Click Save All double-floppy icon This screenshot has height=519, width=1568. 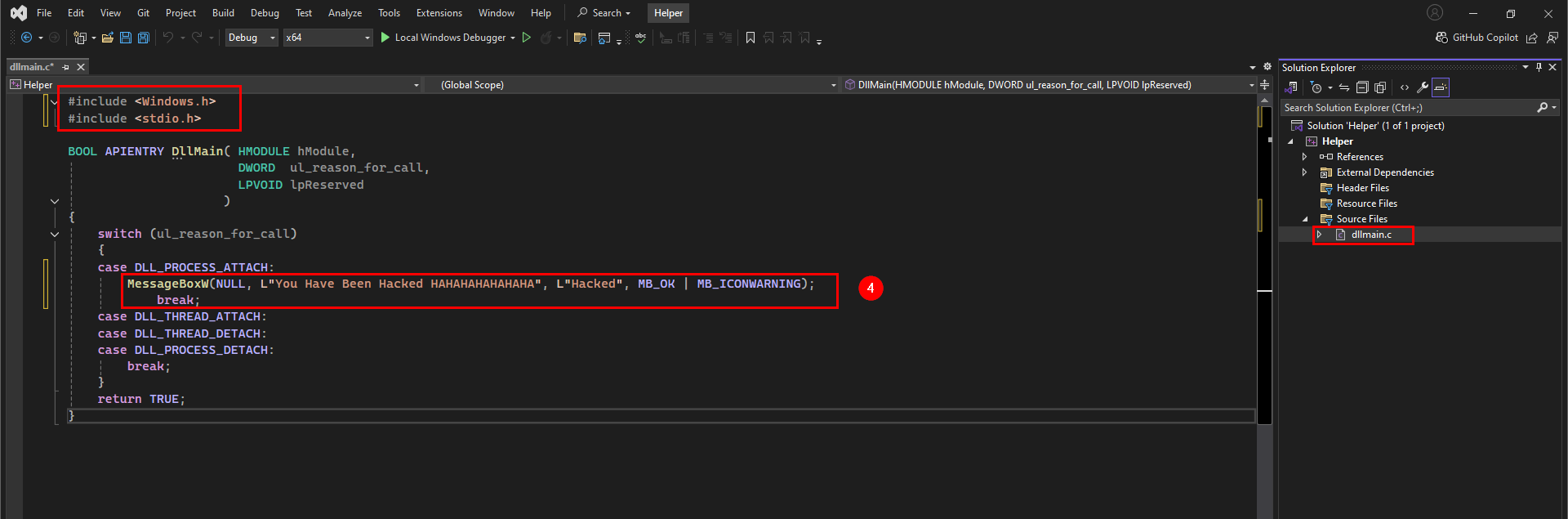pos(144,38)
